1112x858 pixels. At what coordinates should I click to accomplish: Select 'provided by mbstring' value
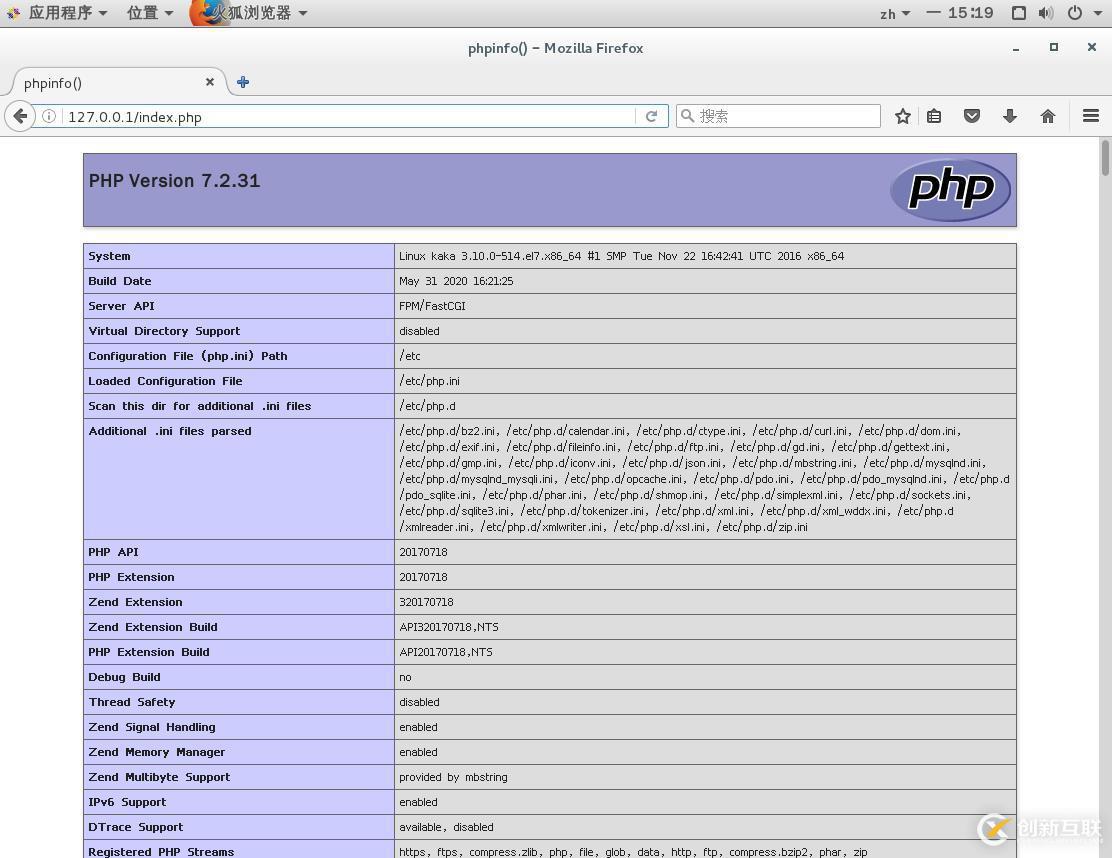click(452, 777)
